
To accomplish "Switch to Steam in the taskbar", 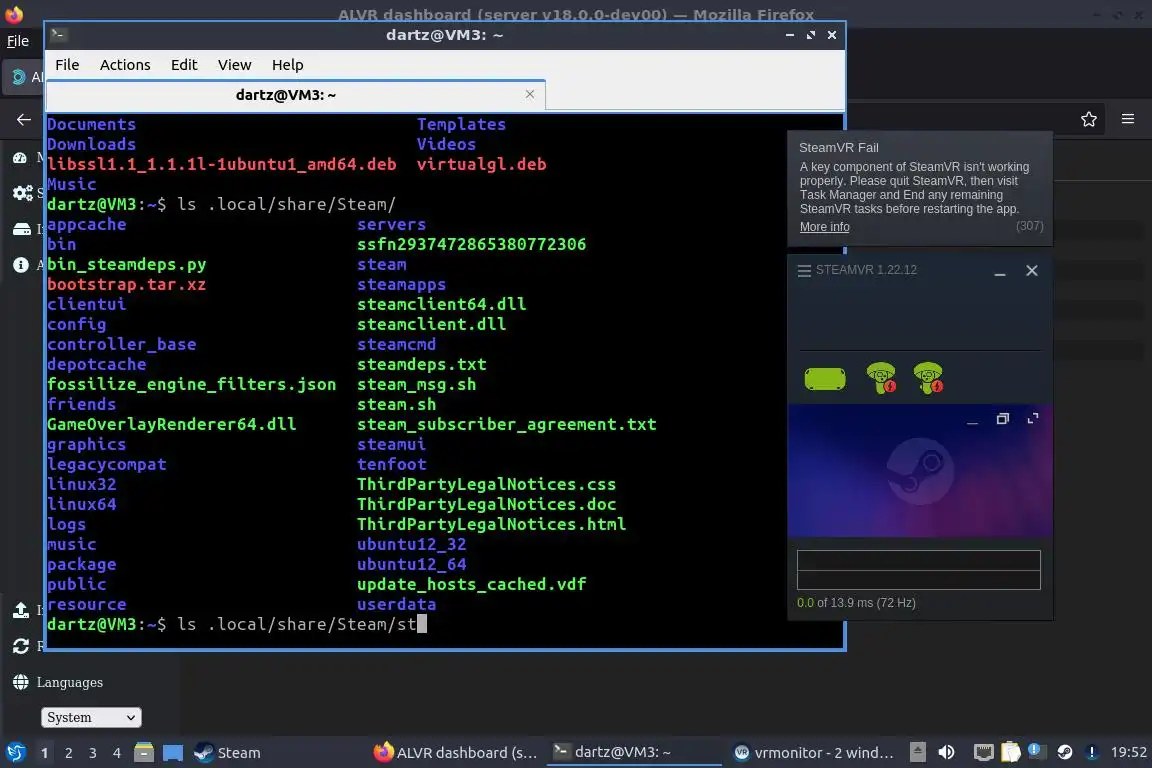I will click(227, 753).
